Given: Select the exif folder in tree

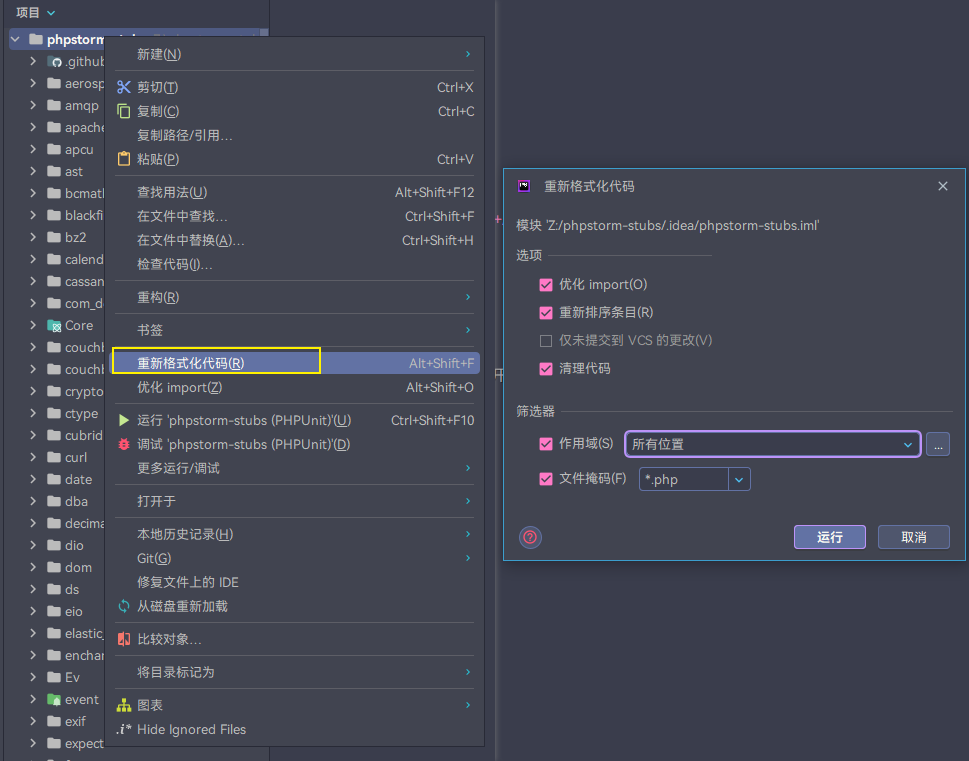Looking at the screenshot, I should (75, 721).
